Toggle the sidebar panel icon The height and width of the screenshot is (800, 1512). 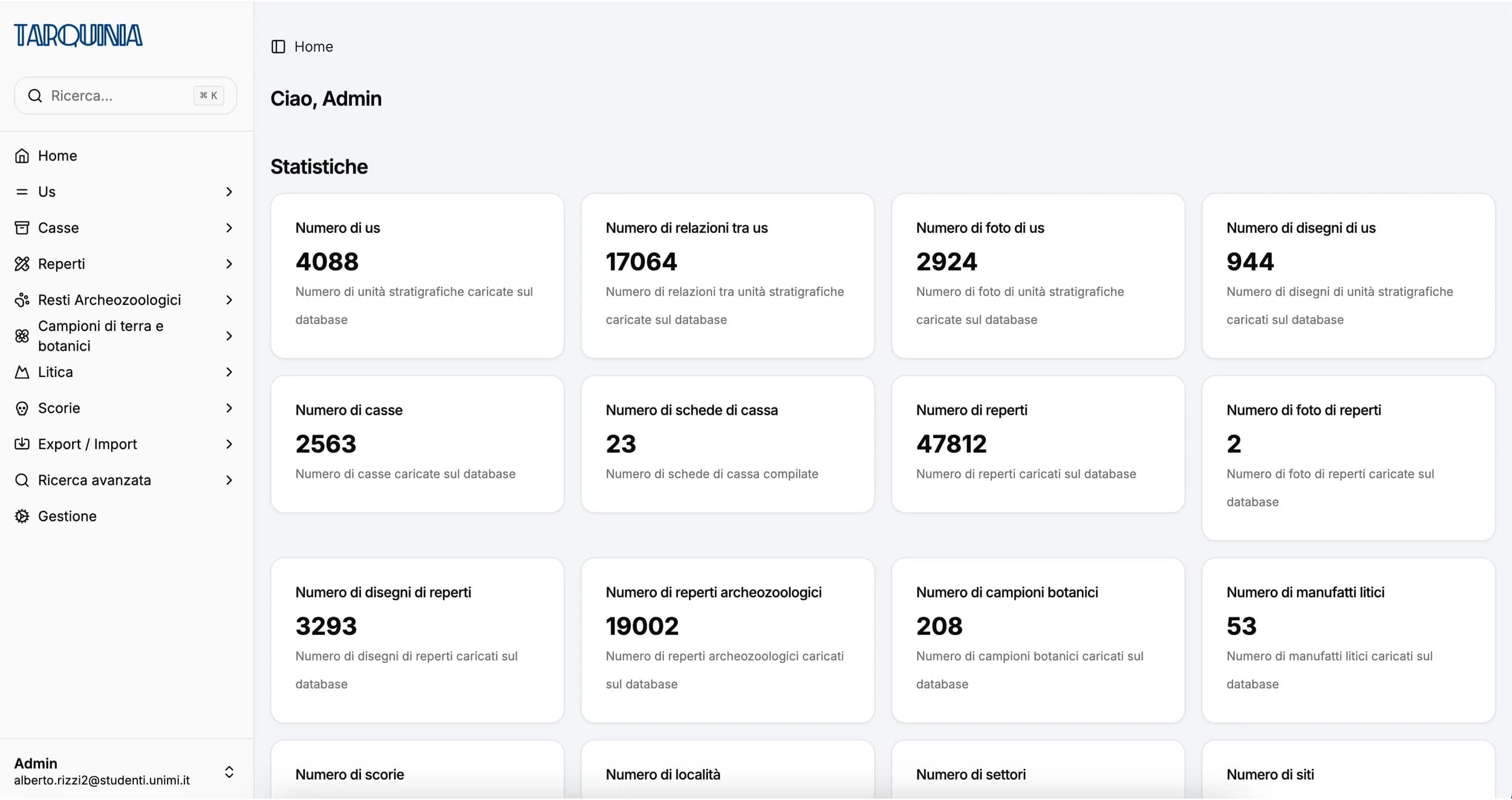[278, 47]
